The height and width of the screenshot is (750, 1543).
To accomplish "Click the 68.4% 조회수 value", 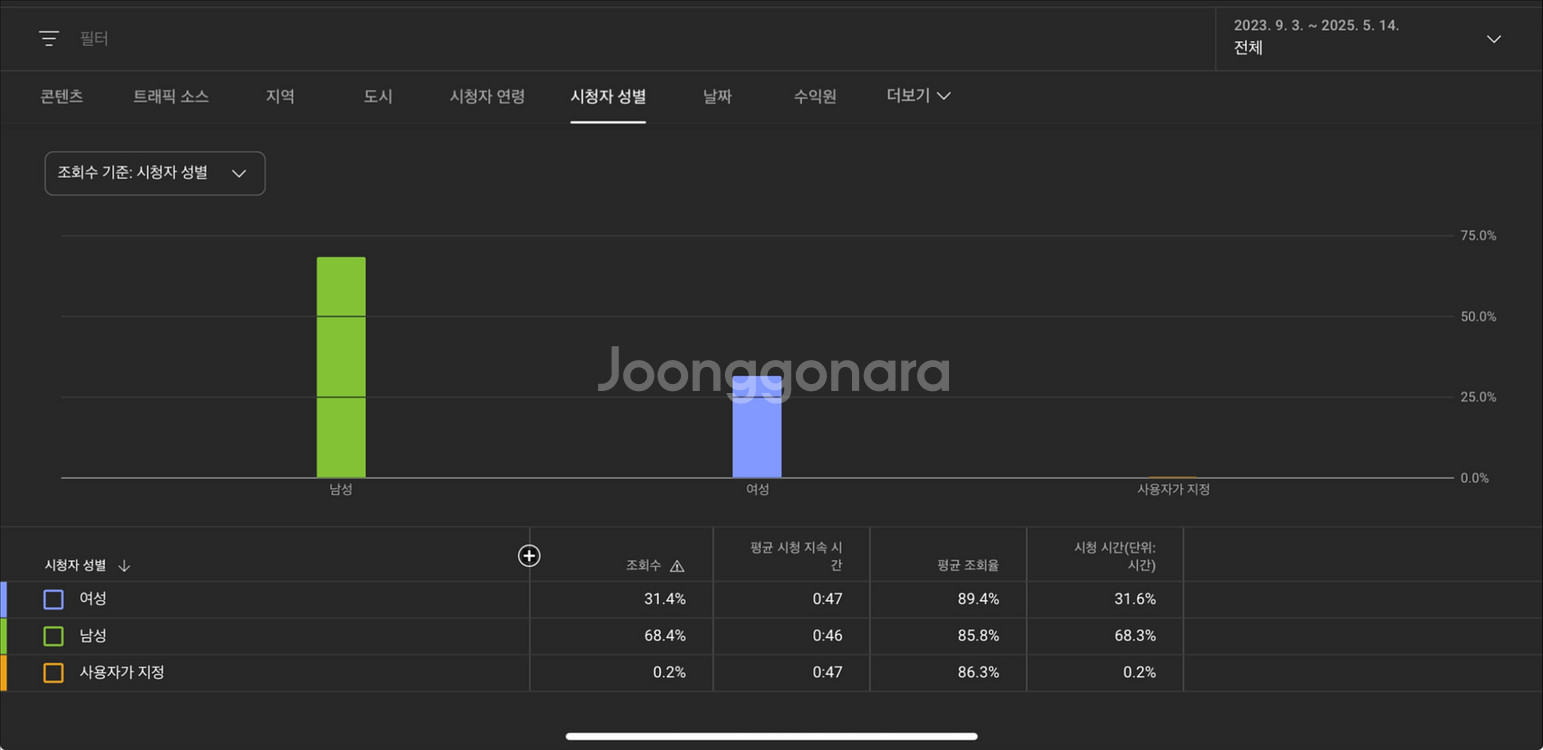I will pyautogui.click(x=665, y=636).
